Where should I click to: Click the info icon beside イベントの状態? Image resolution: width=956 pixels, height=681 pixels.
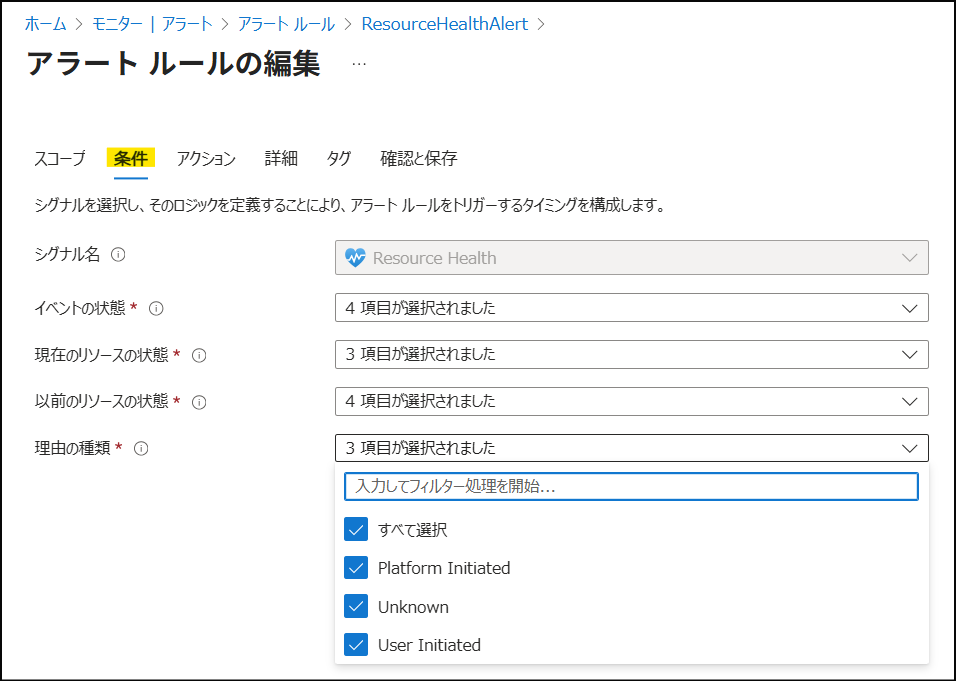click(156, 308)
